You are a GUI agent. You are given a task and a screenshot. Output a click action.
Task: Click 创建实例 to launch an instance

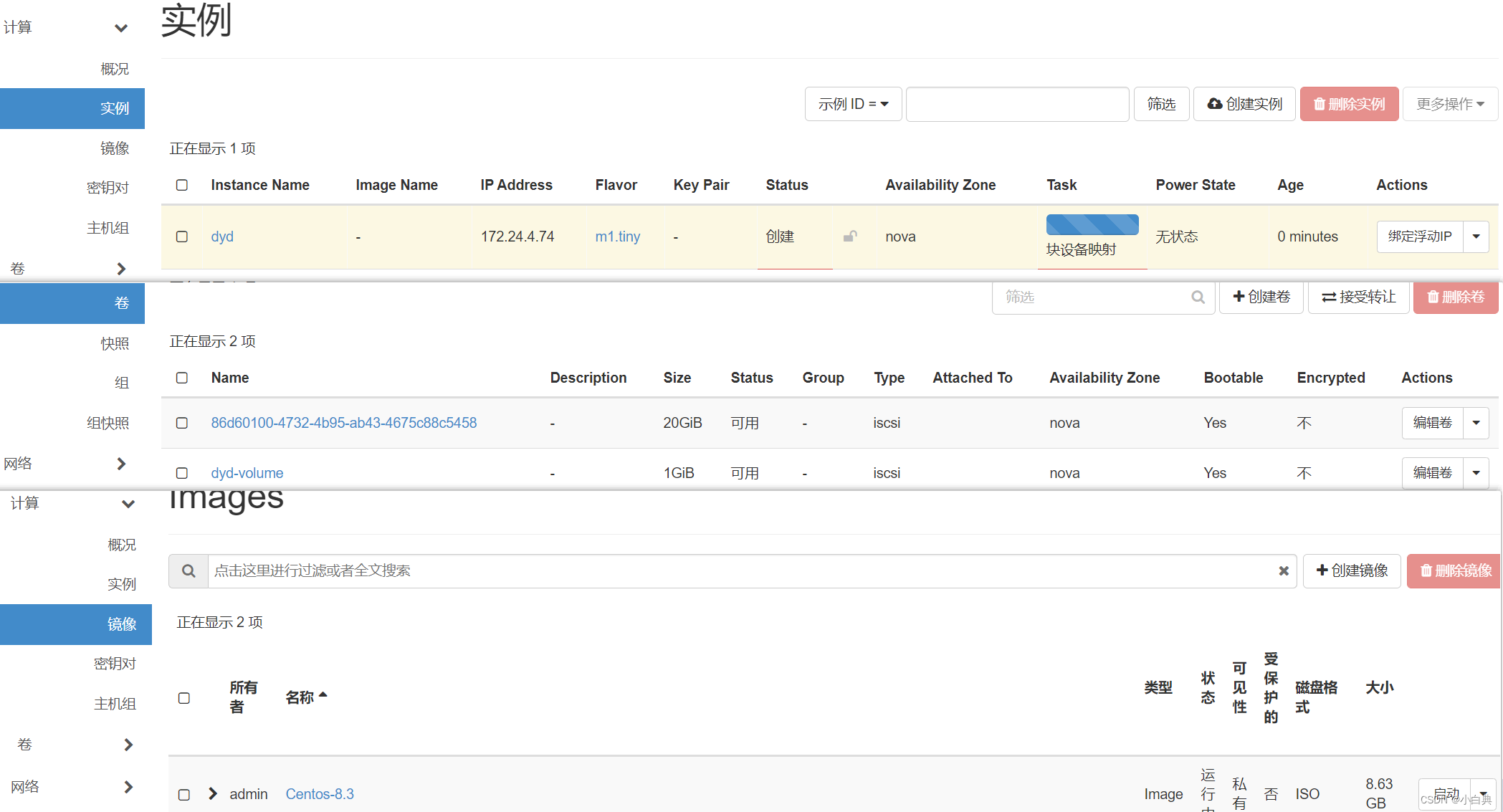1244,104
